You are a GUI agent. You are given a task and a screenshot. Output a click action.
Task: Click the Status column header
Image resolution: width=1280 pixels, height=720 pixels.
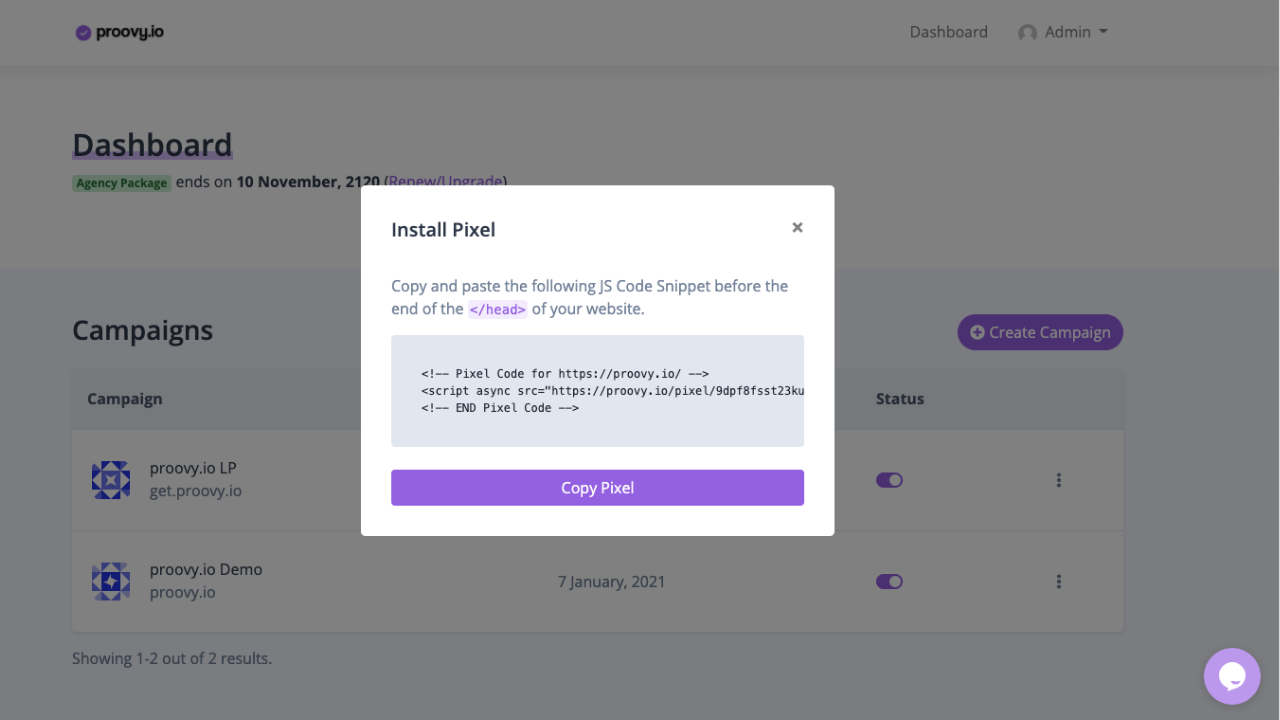pos(900,399)
